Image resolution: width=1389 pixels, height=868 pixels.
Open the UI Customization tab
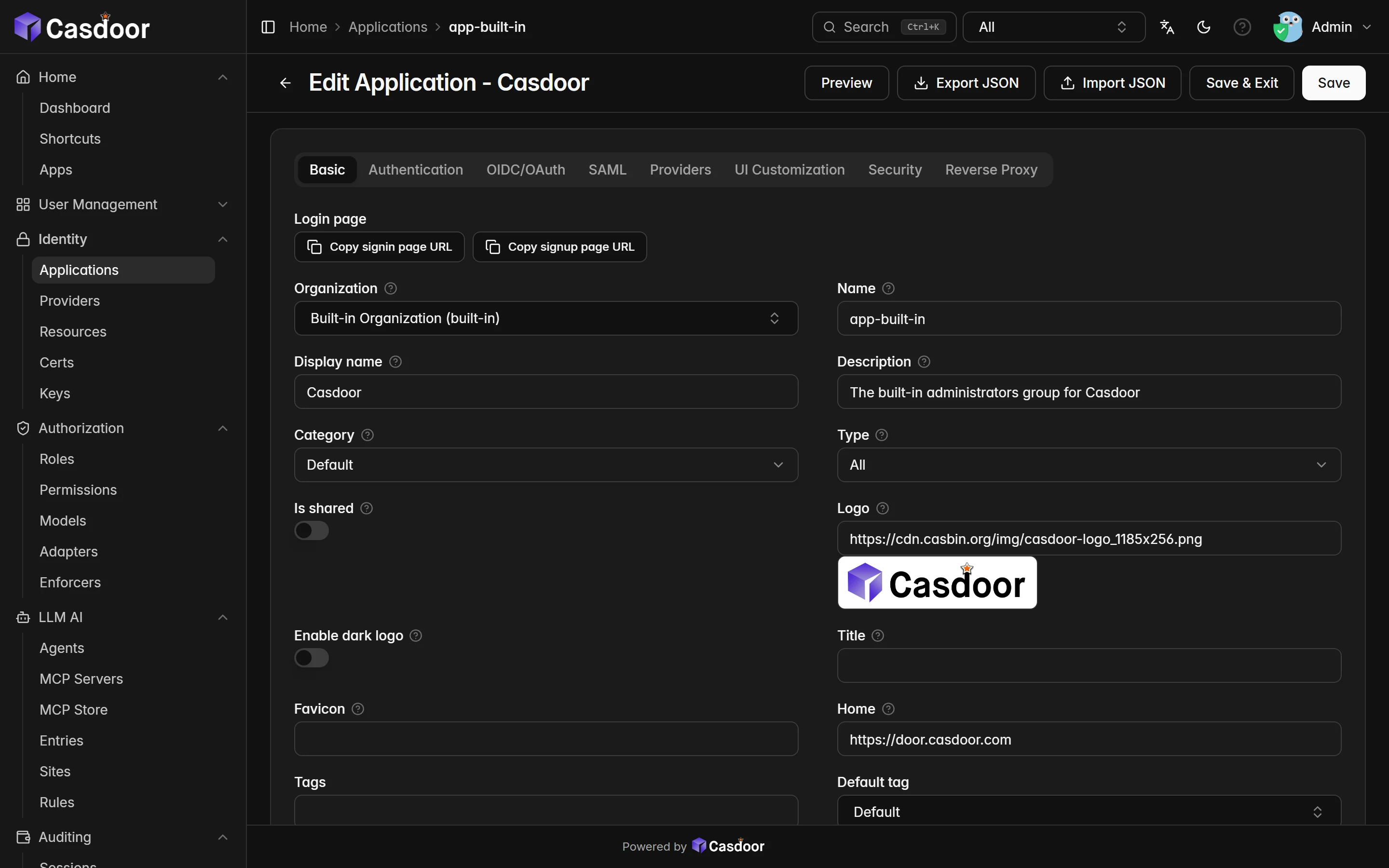tap(789, 170)
